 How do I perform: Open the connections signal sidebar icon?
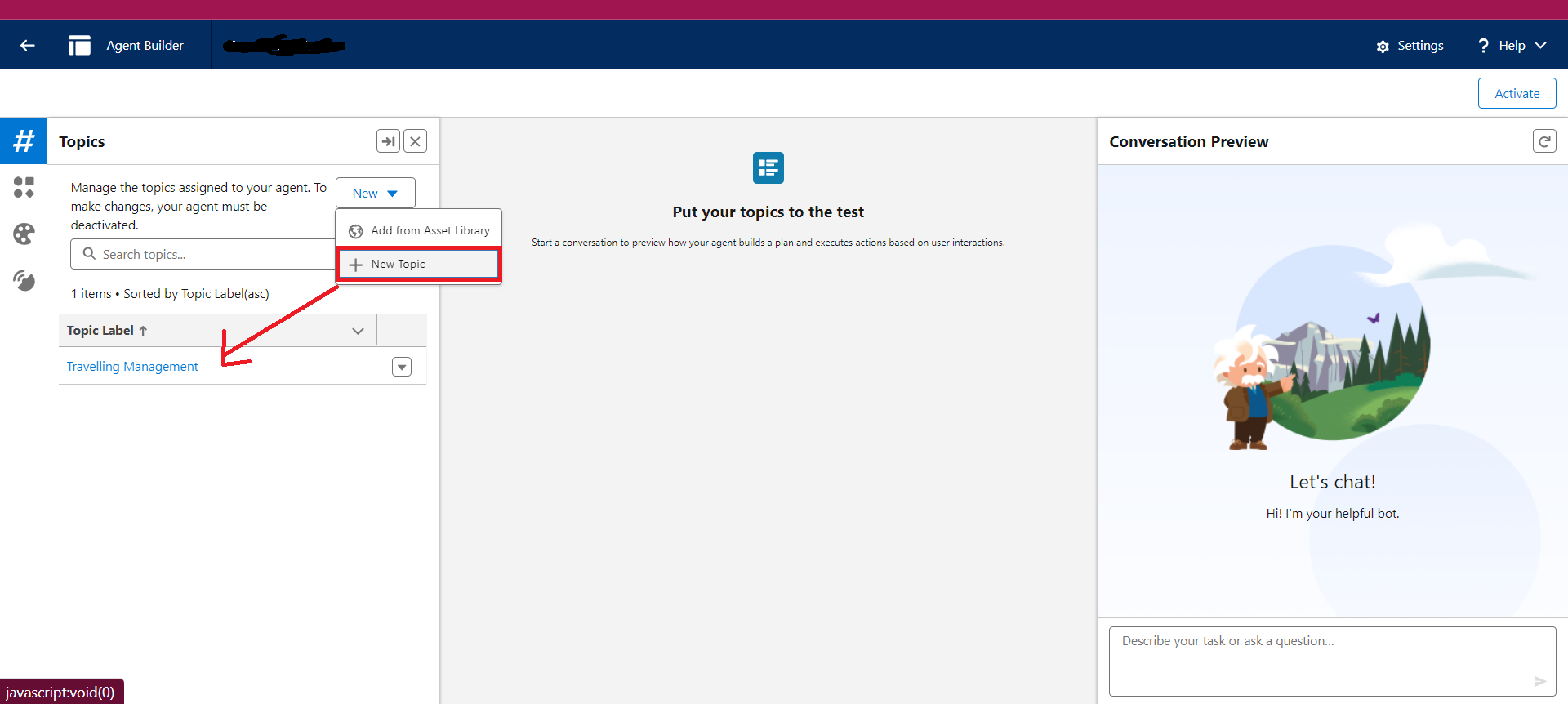tap(24, 281)
